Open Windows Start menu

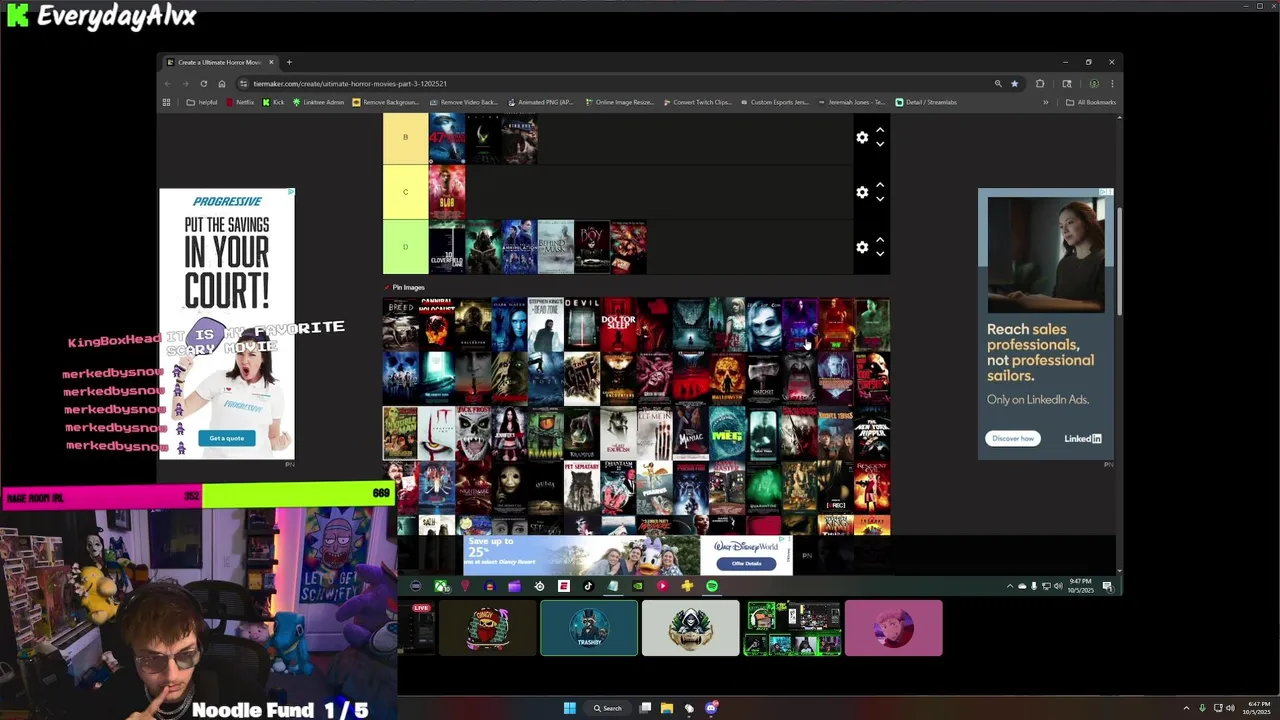pyautogui.click(x=570, y=708)
